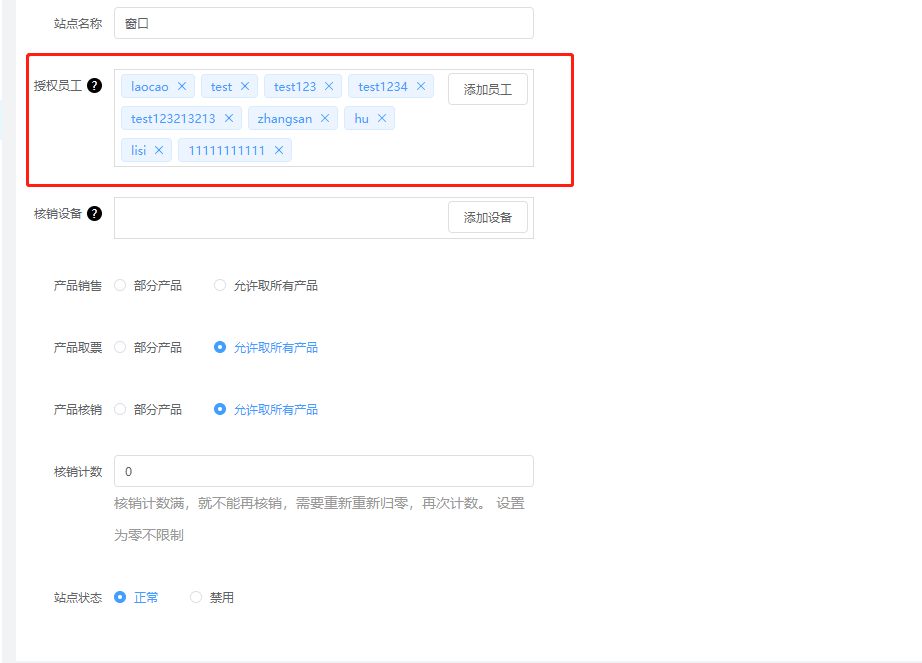Click the 添加员工 button
922x663 pixels.
487,89
